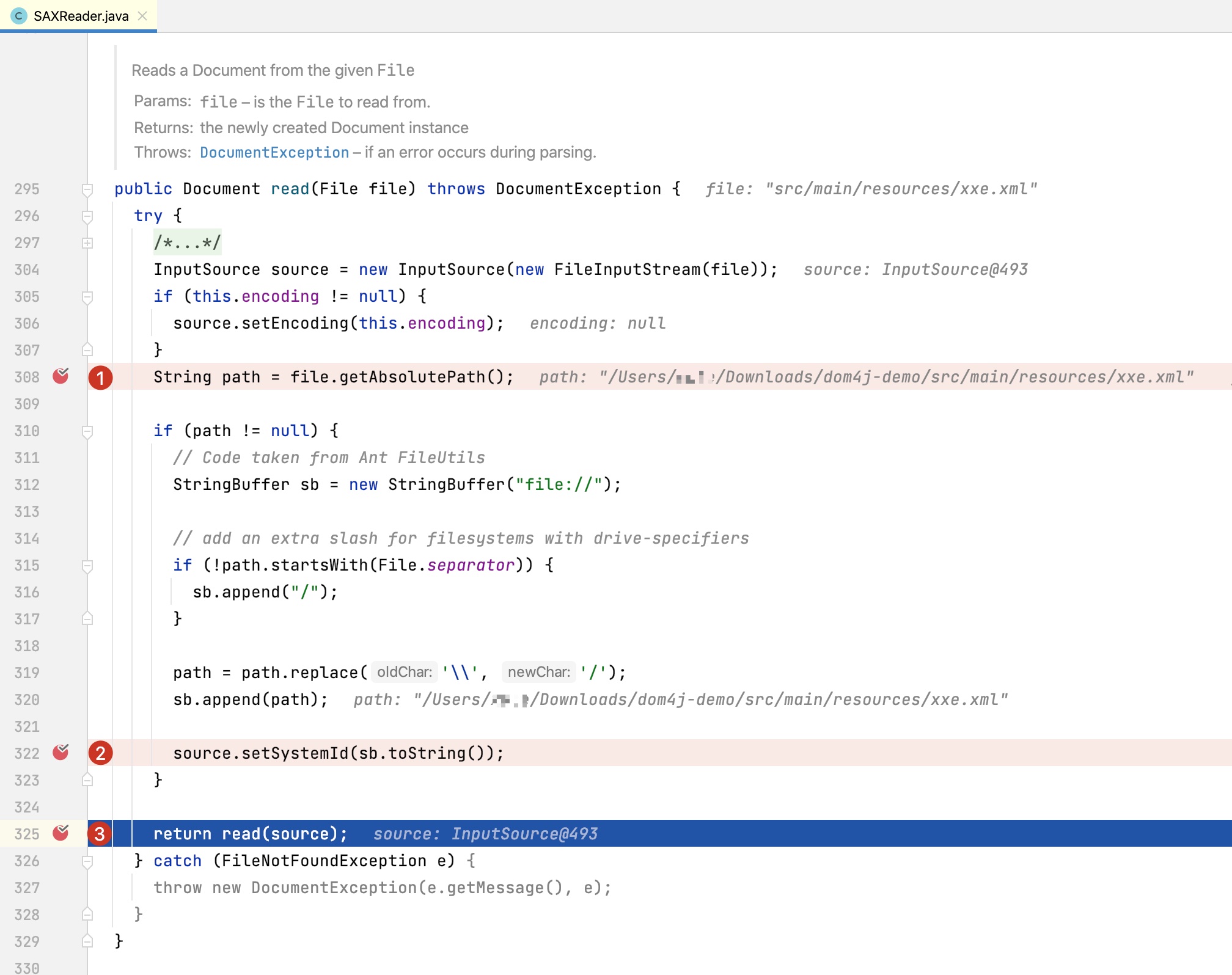This screenshot has height=975, width=1232.
Task: Collapse the read method at line 295
Action: 87,189
